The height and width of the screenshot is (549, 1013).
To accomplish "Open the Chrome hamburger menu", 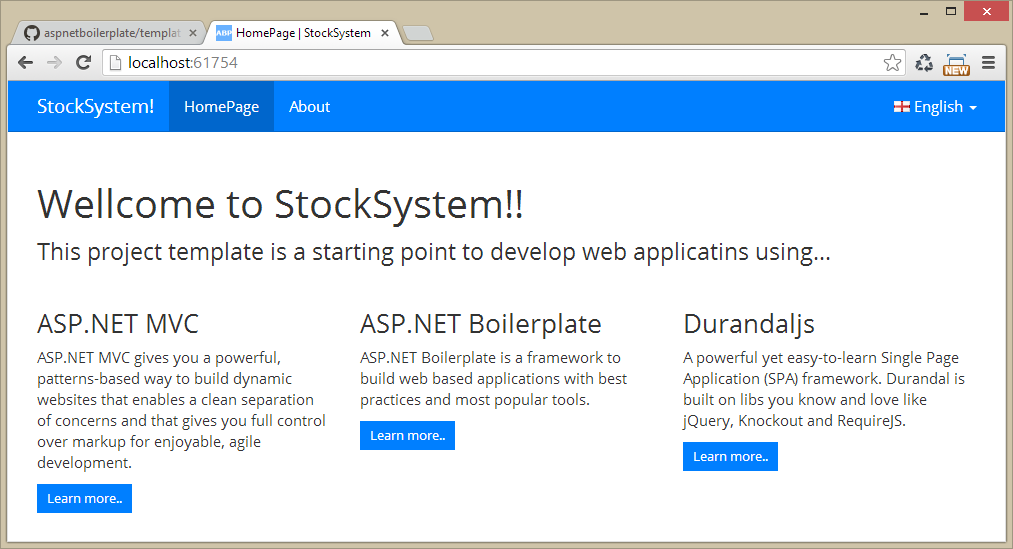I will (x=988, y=63).
